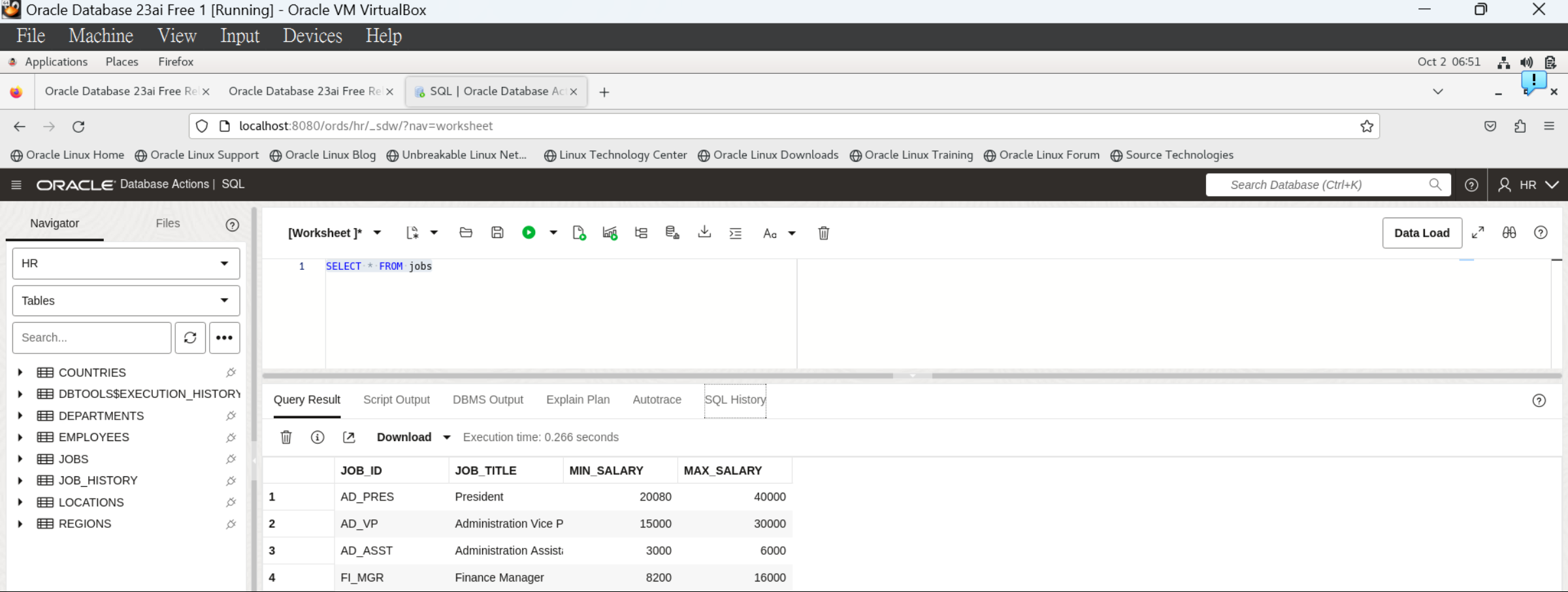Pin the DEPARTMENTS table
The width and height of the screenshot is (1568, 592).
pos(231,416)
